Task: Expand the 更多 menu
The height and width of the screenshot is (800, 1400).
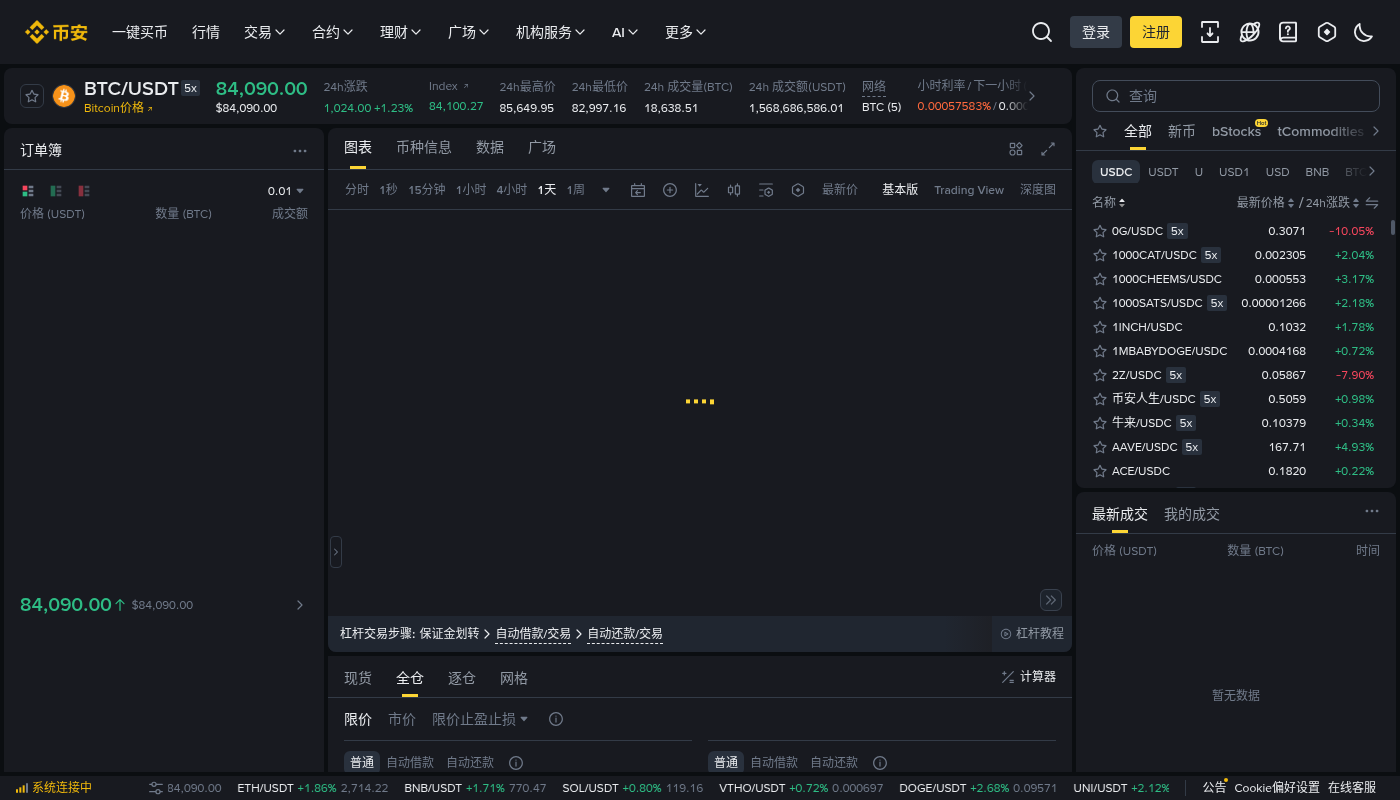Action: [x=686, y=32]
